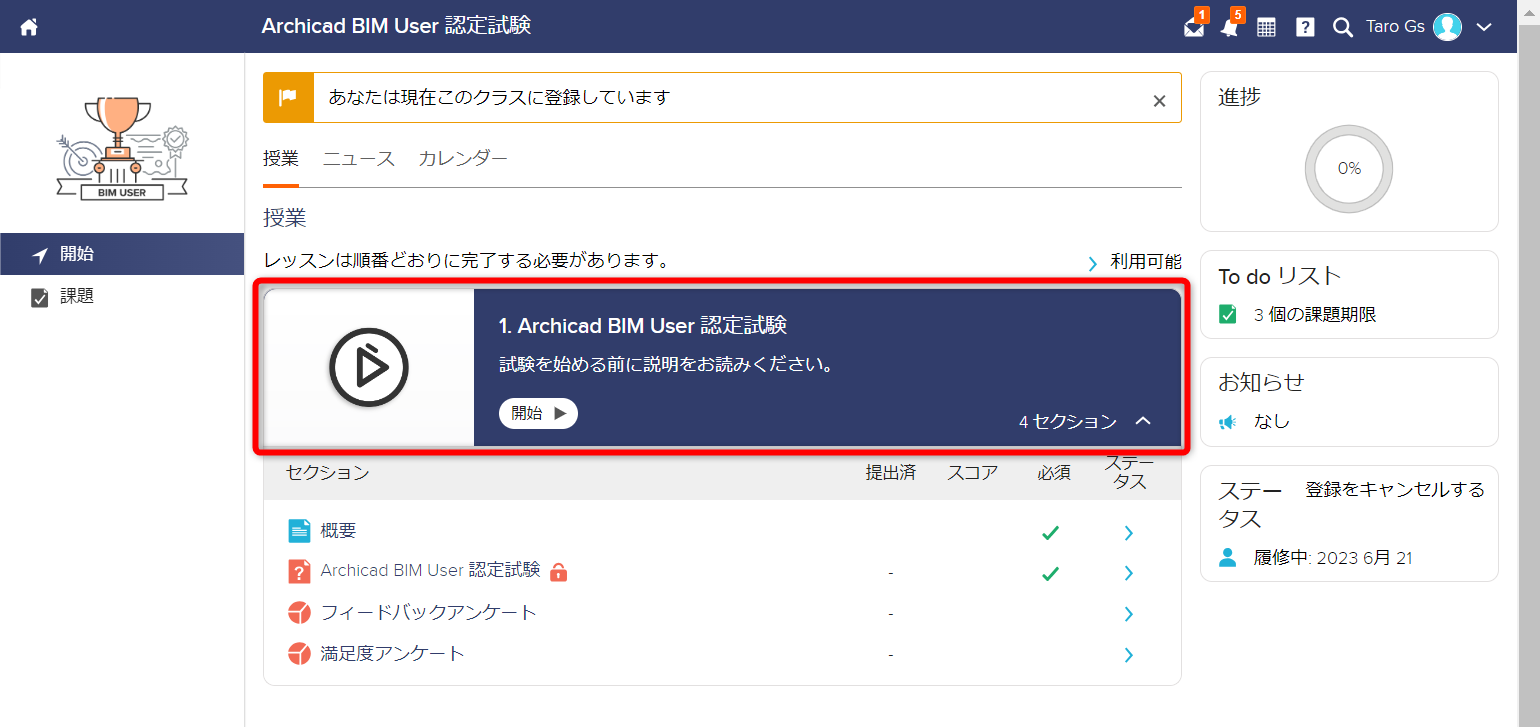The width and height of the screenshot is (1540, 727).
Task: Click the announcements megaphone icon
Action: tap(1228, 422)
